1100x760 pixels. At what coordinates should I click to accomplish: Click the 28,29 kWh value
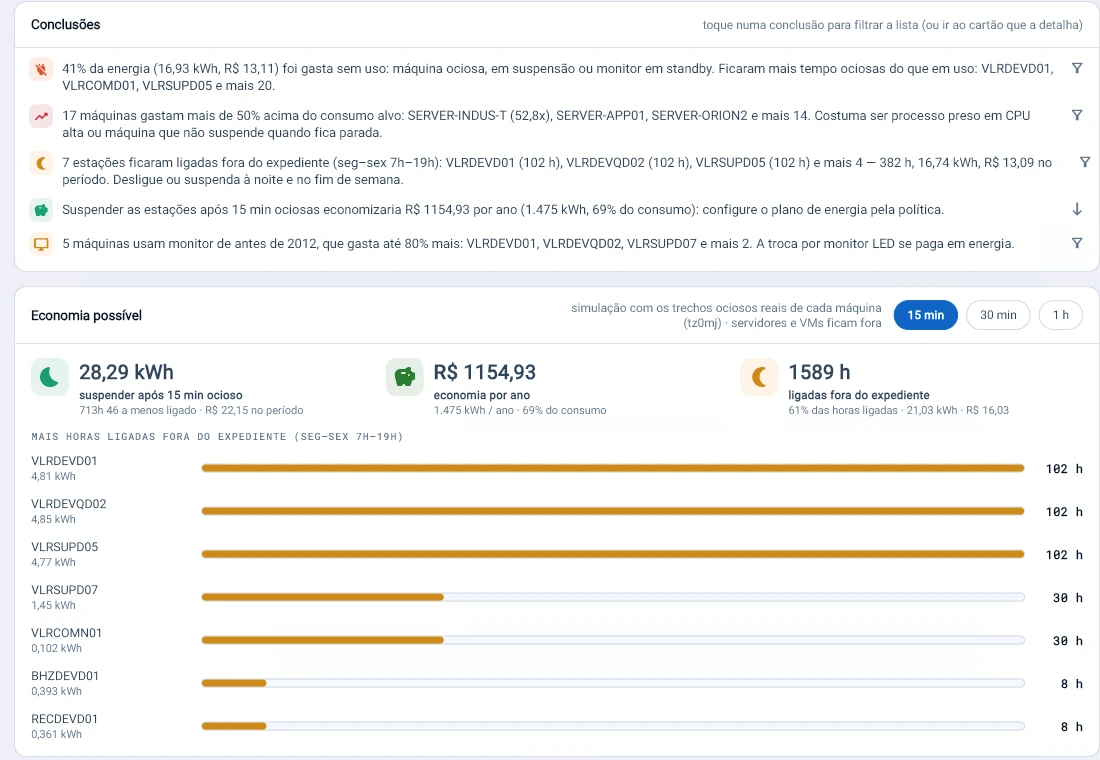[126, 372]
